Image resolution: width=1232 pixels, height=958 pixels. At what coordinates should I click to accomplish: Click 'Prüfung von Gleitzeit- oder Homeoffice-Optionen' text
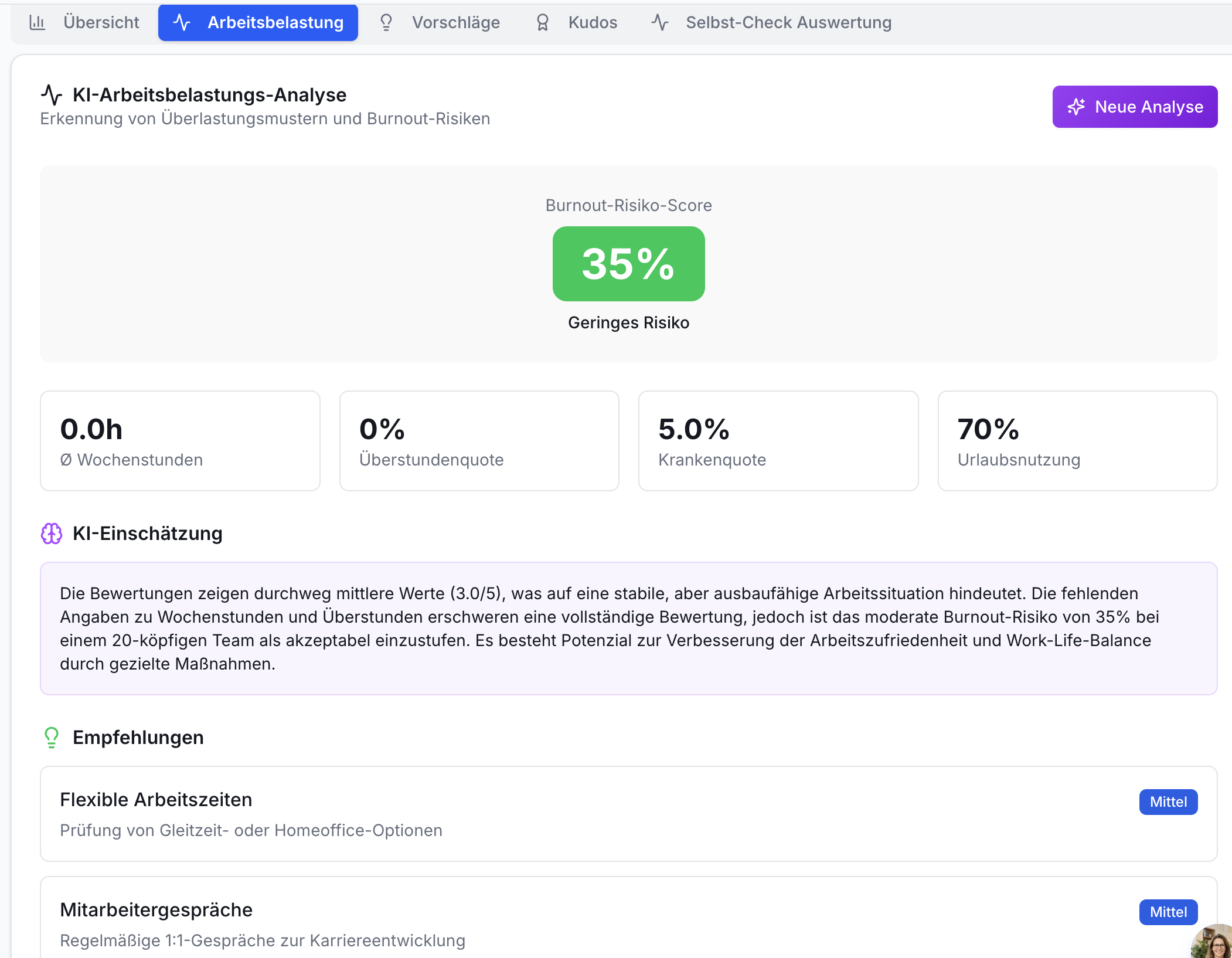(x=251, y=830)
